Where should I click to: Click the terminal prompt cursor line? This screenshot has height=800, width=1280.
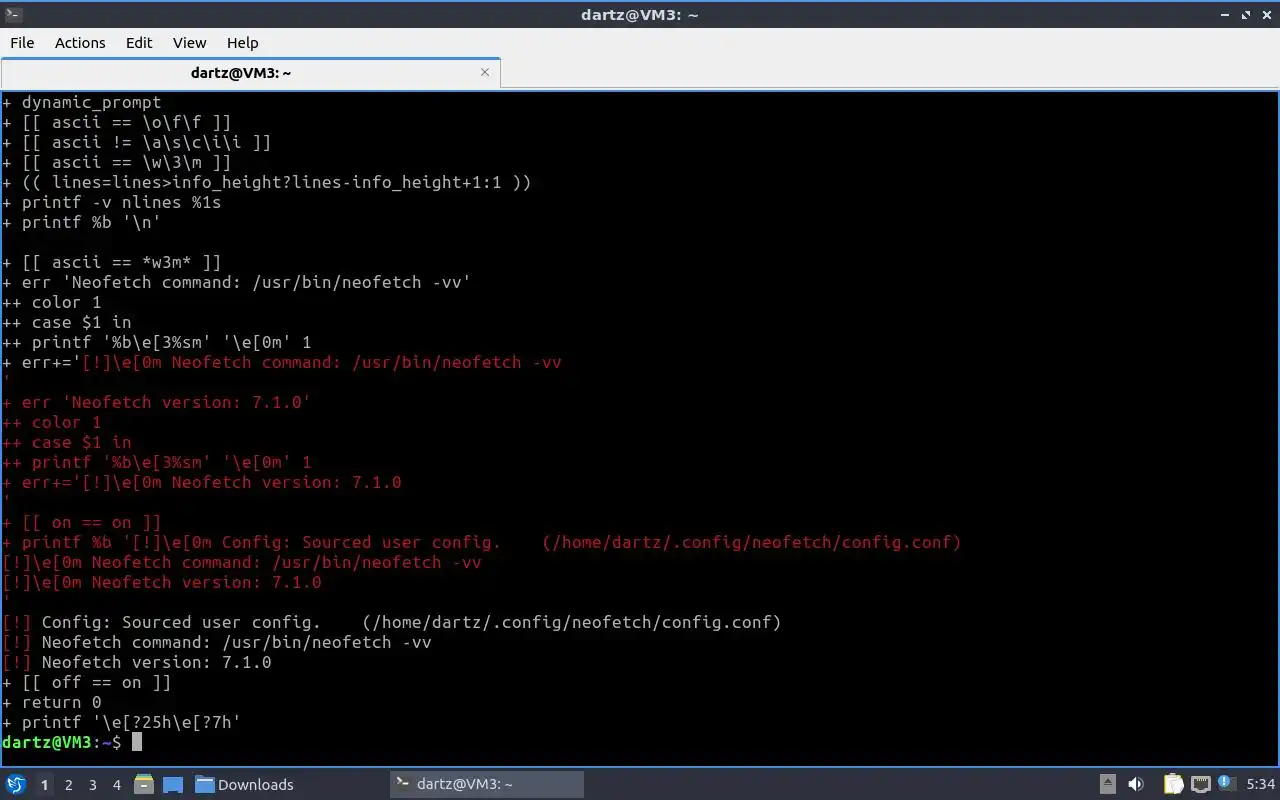click(x=72, y=742)
